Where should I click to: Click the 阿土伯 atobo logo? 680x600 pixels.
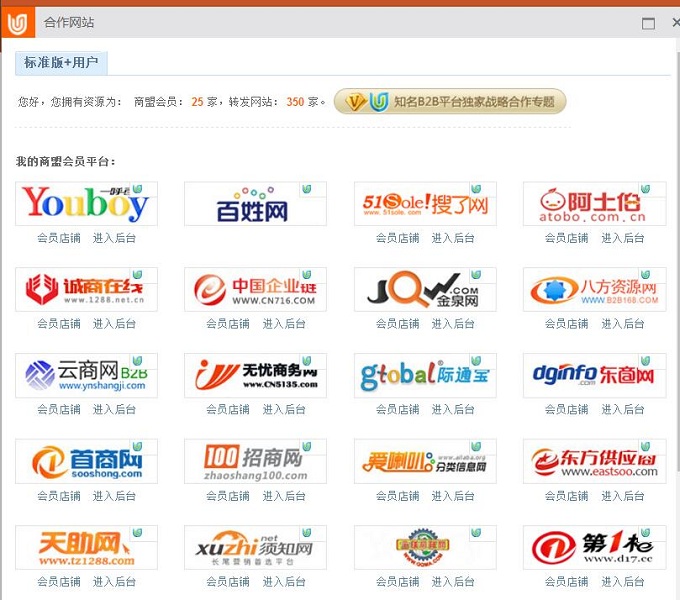(x=594, y=204)
